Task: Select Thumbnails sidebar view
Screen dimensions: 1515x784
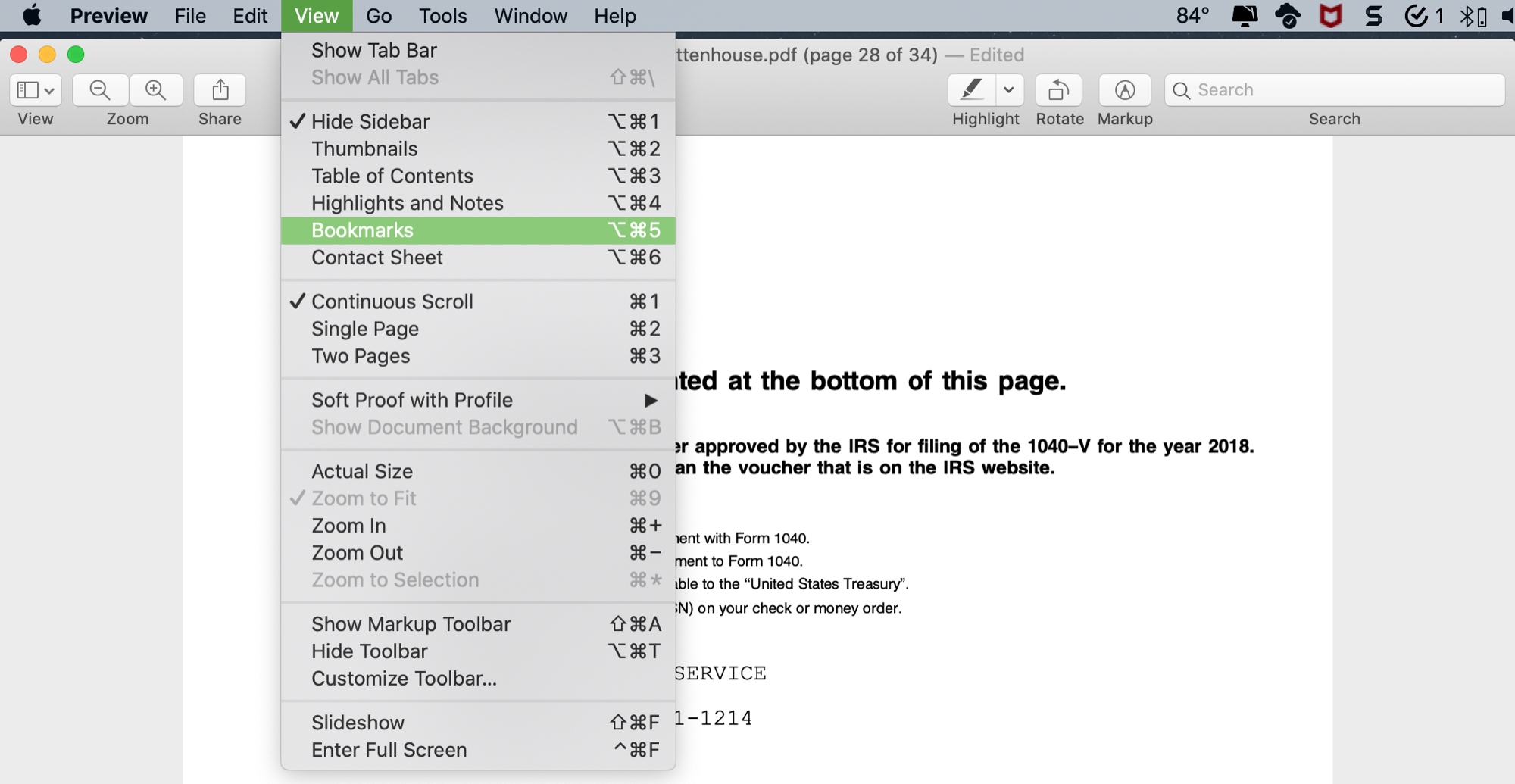Action: [478, 148]
